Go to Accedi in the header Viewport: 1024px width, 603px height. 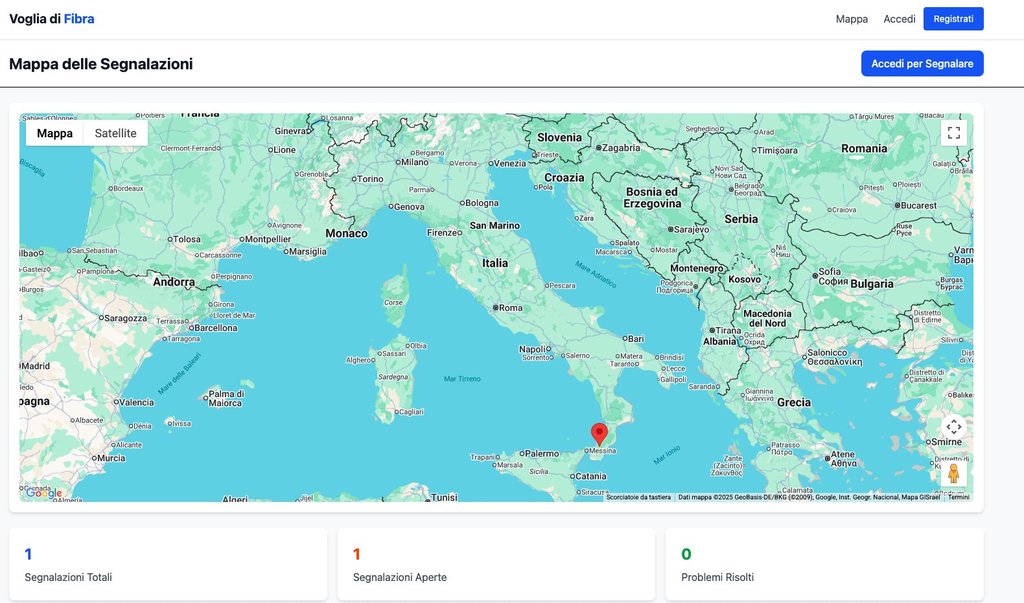(x=899, y=19)
